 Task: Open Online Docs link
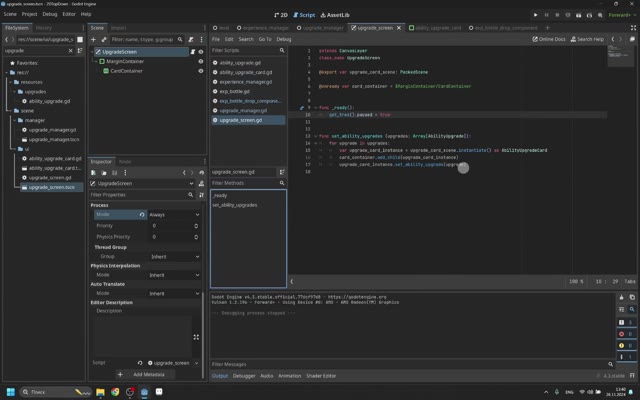point(549,39)
